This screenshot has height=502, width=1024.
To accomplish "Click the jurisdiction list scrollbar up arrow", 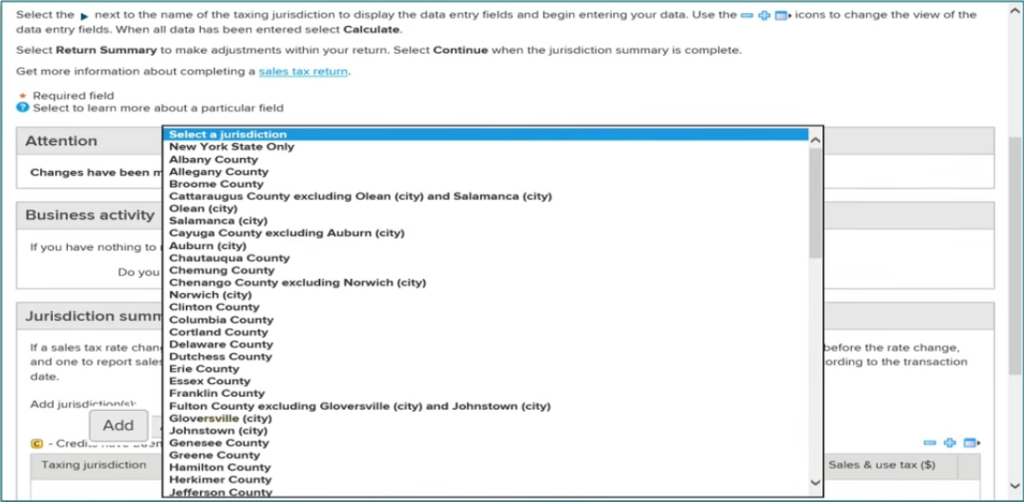I will coord(815,139).
